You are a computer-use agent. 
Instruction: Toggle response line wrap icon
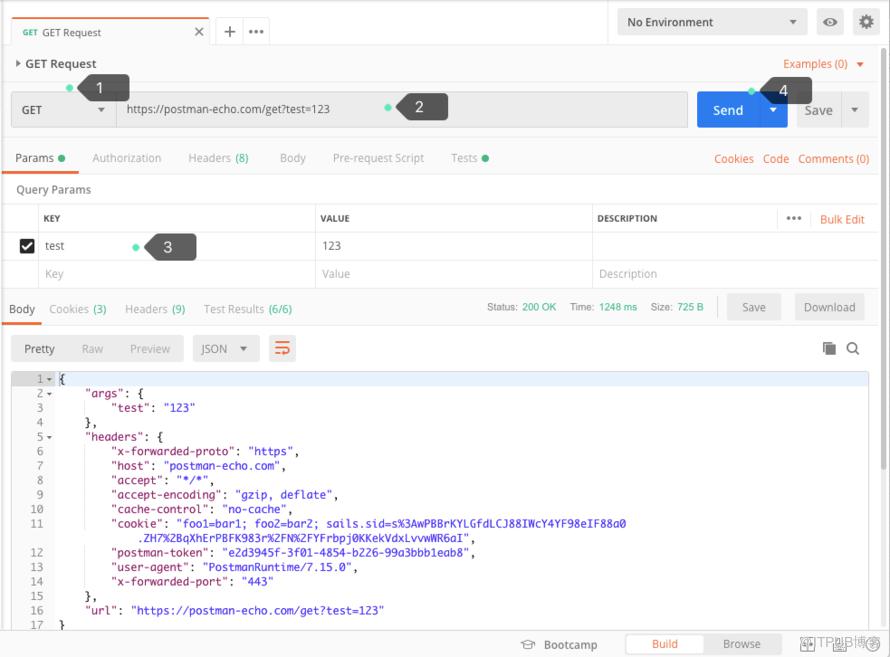coord(282,348)
